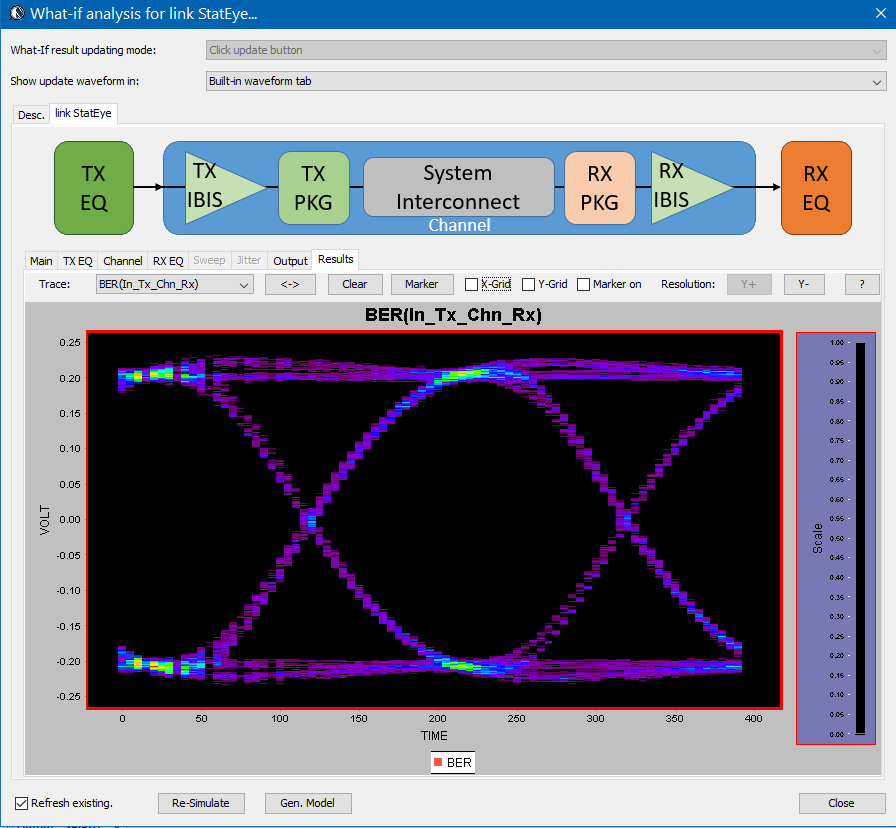896x828 pixels.
Task: Enable the Y-Grid checkbox
Action: (x=529, y=284)
